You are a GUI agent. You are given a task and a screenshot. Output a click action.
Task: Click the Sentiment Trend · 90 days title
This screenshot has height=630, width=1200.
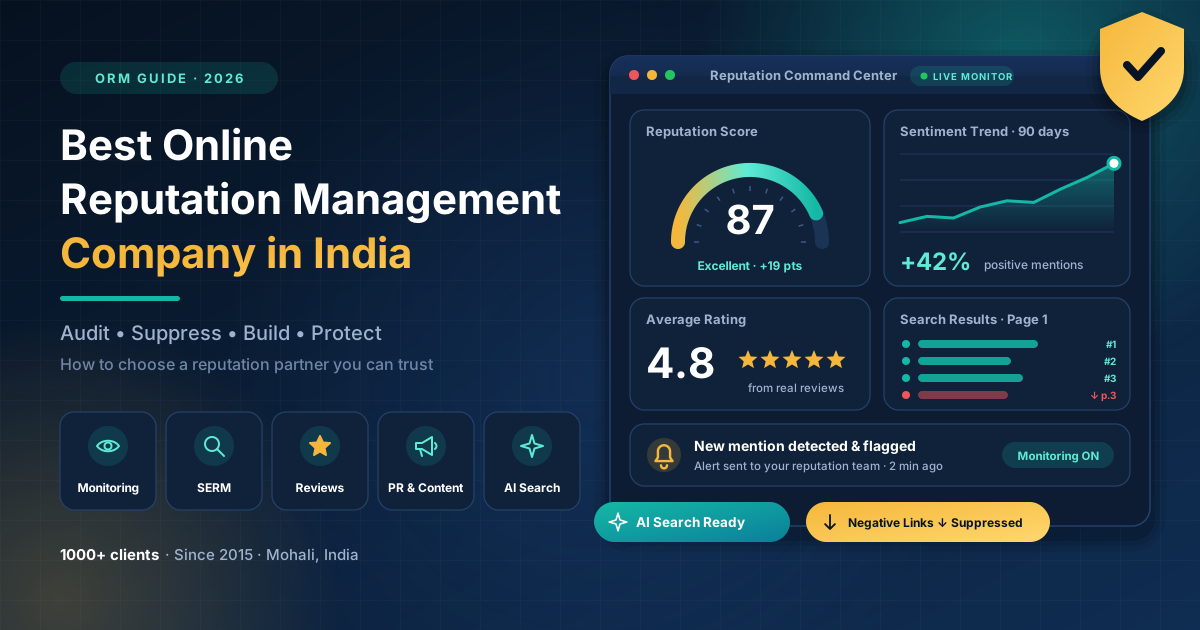[985, 132]
